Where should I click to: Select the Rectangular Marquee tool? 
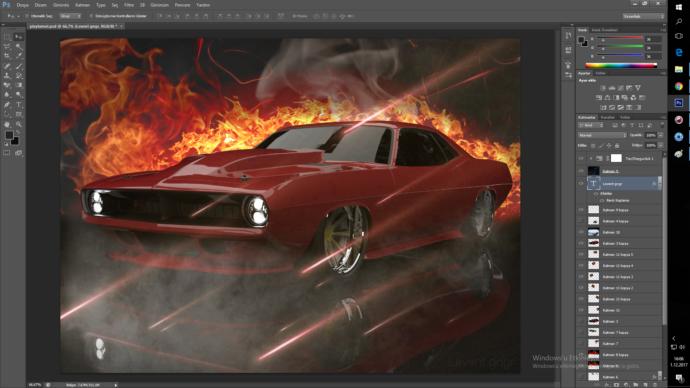(x=7, y=37)
